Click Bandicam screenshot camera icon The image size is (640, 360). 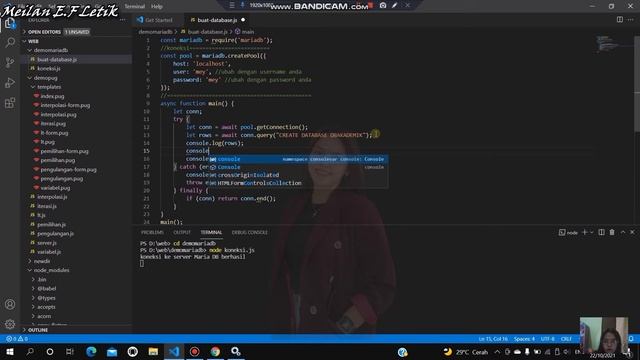[x=383, y=5]
